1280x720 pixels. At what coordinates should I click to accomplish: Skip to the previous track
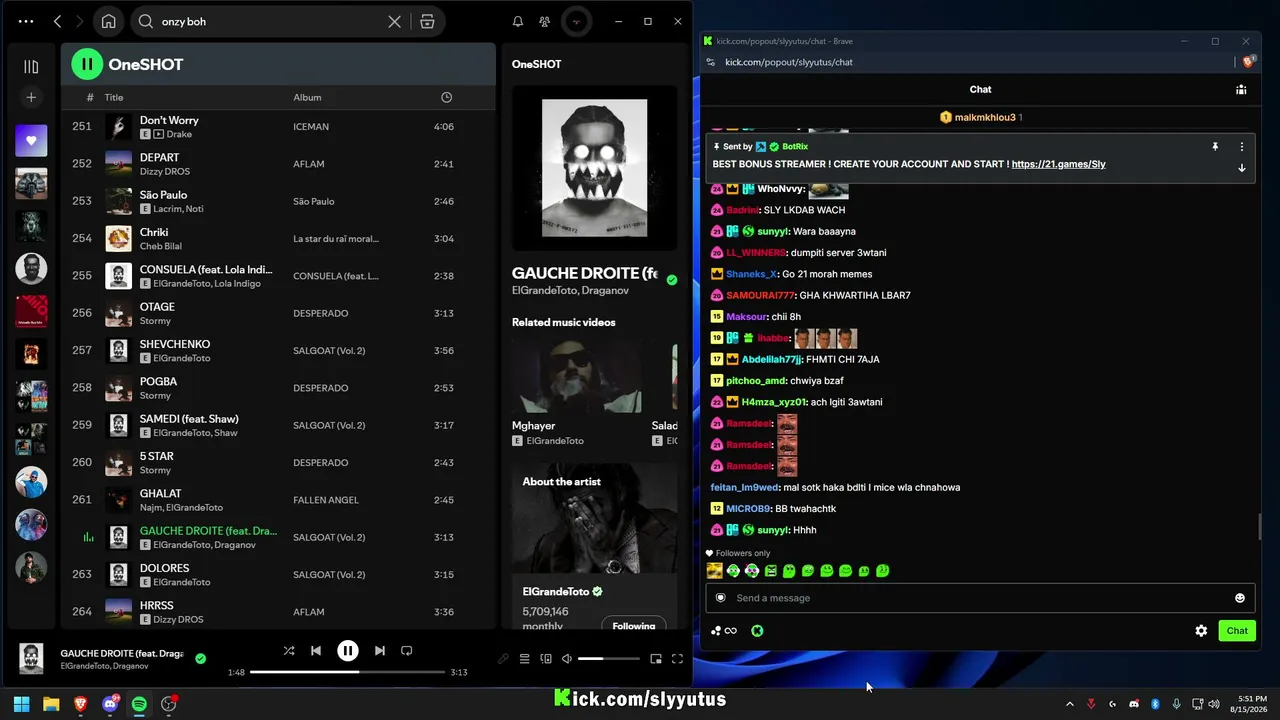[x=316, y=650]
